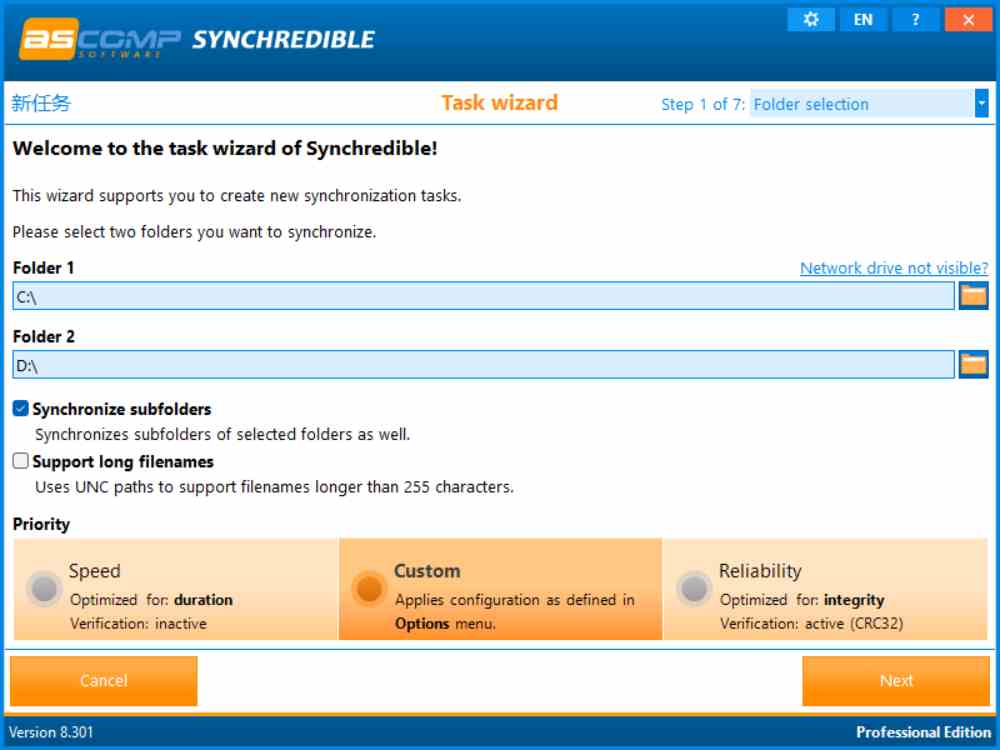The width and height of the screenshot is (1000, 750).
Task: Click the Folder 1 path field
Action: (483, 296)
